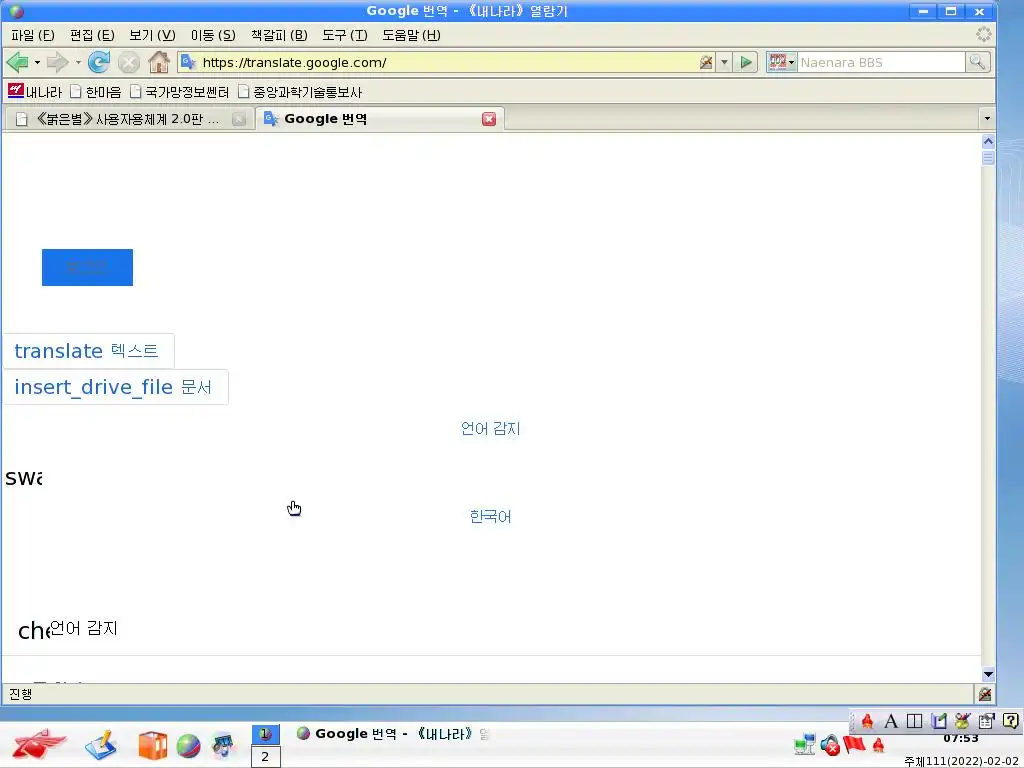Switch to virtual desktop 1

pyautogui.click(x=265, y=734)
